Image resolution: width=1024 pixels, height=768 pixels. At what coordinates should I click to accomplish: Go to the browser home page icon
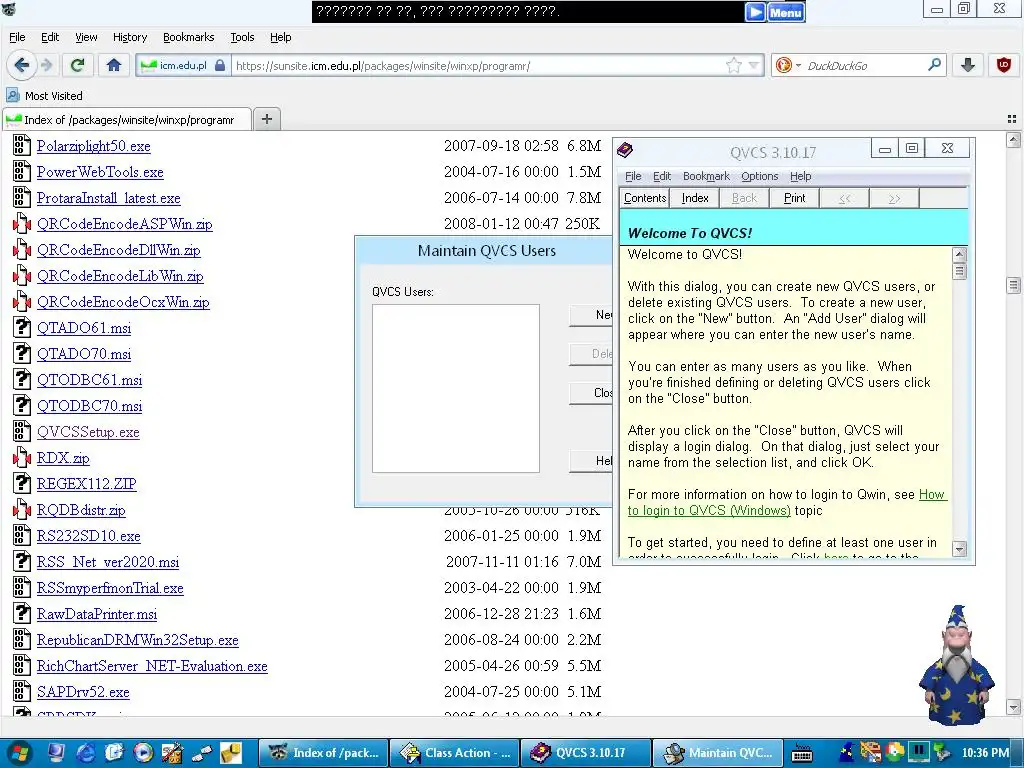click(114, 65)
